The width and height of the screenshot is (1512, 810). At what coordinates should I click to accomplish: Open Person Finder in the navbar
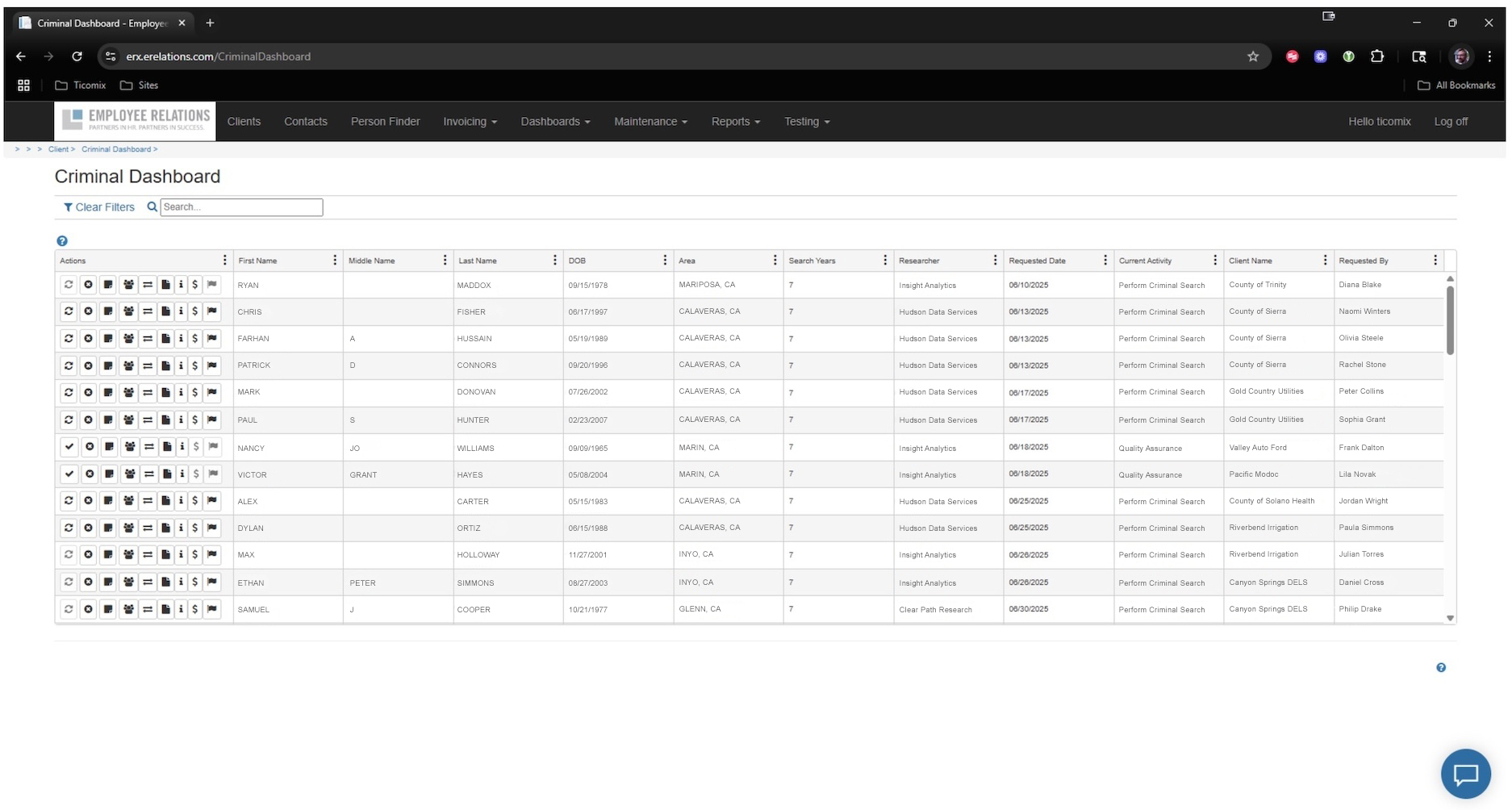(385, 122)
